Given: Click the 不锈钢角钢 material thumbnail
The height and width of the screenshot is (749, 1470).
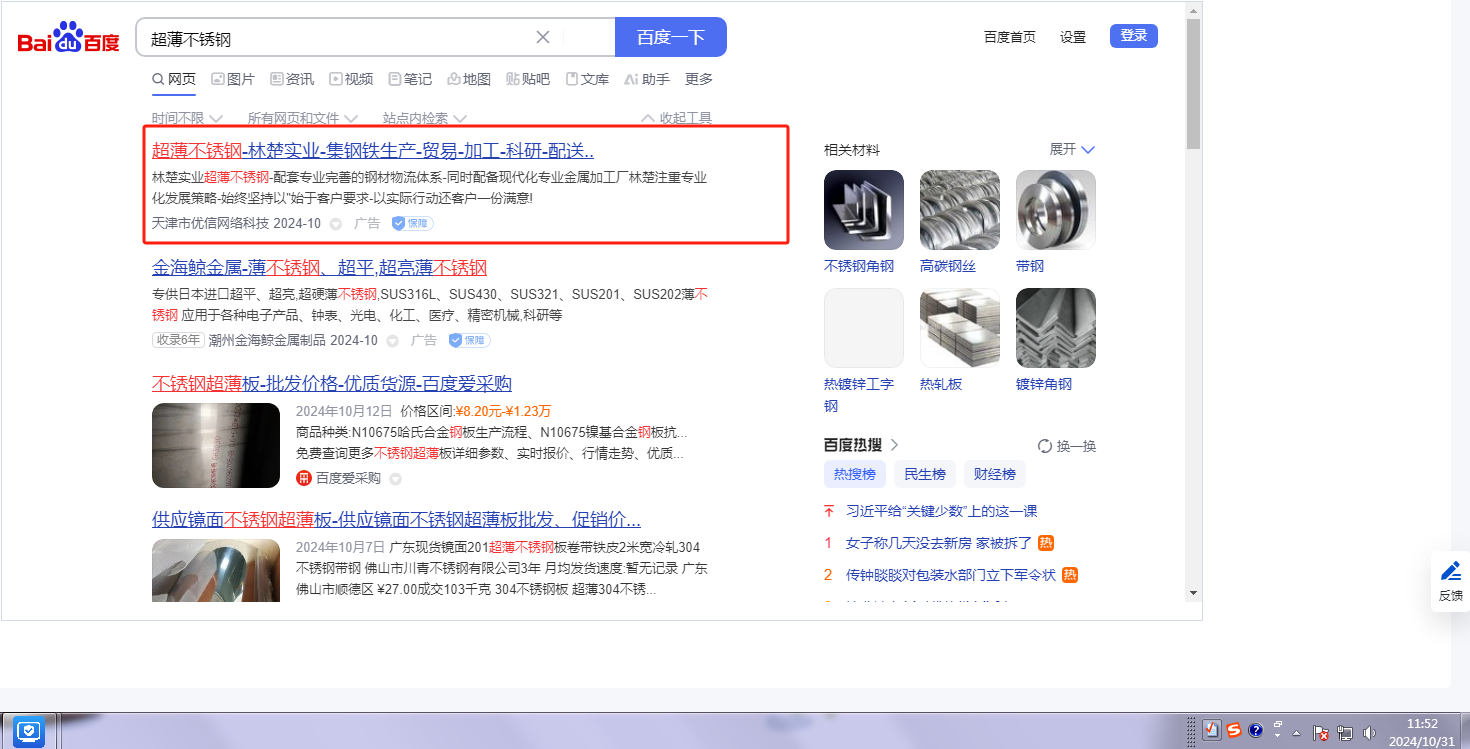Looking at the screenshot, I should tap(864, 210).
